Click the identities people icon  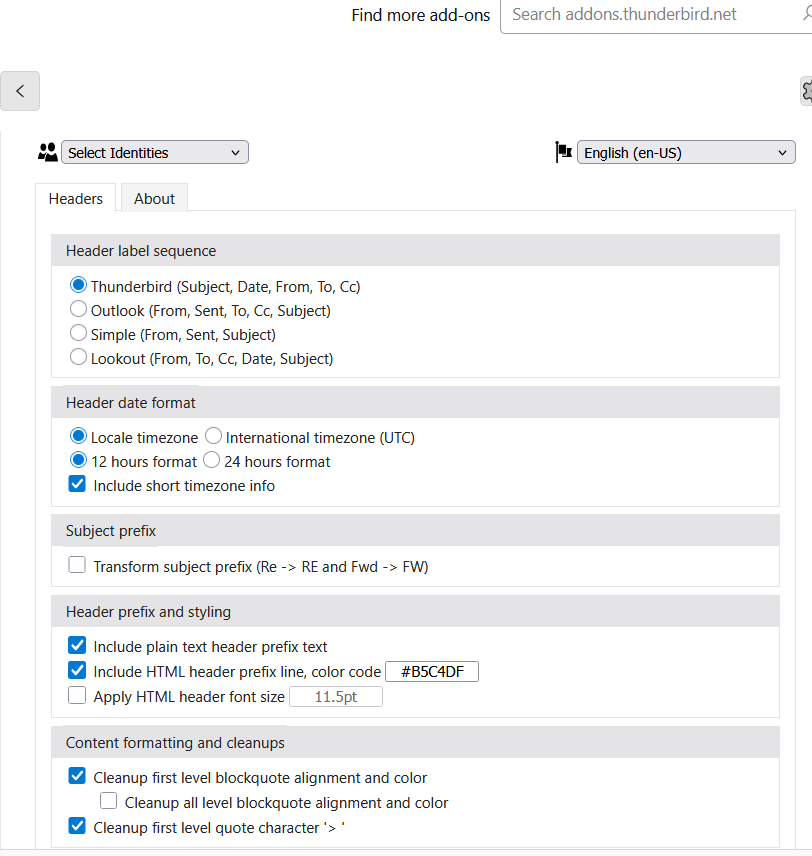[47, 152]
